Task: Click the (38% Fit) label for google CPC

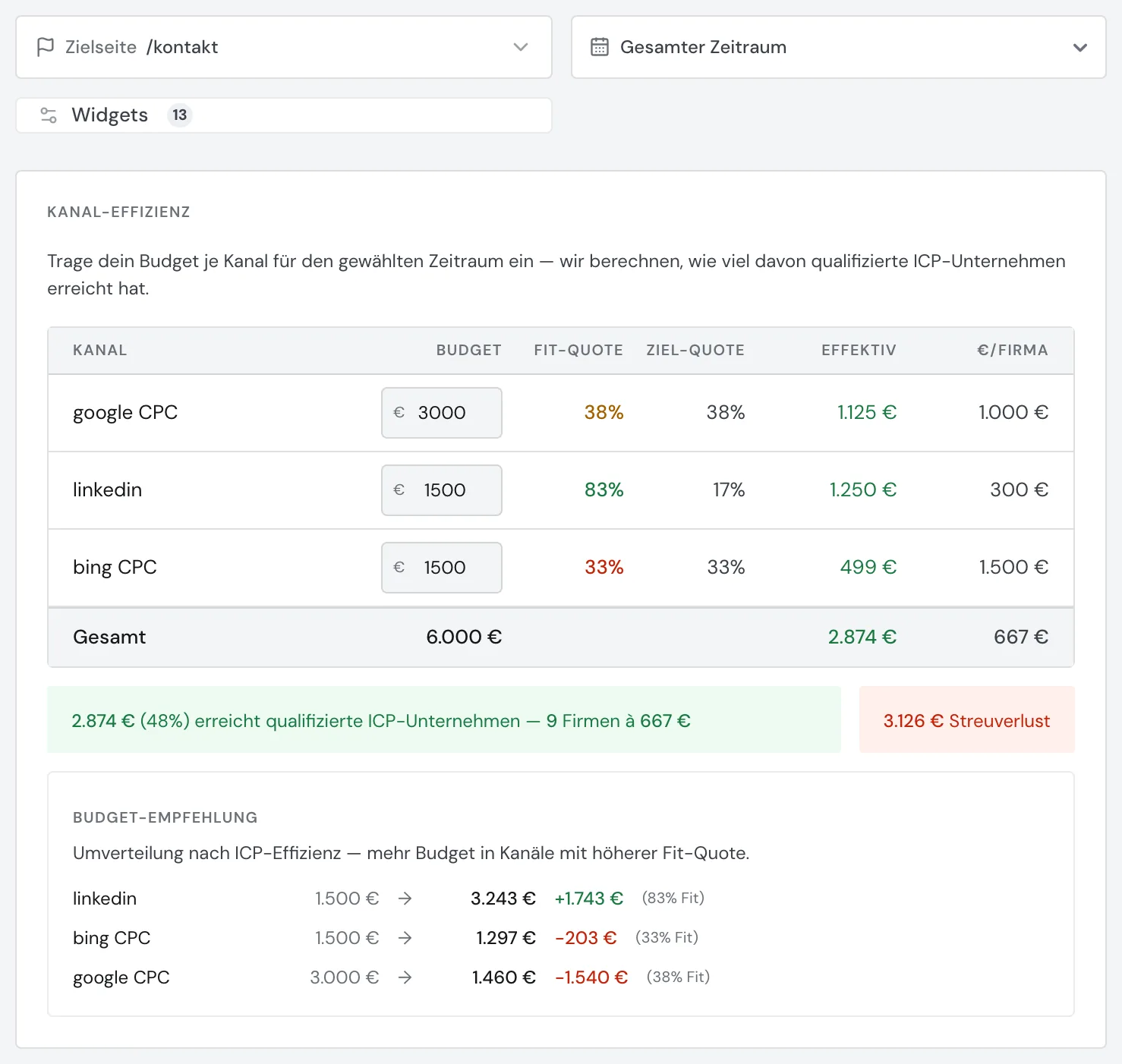Action: (678, 977)
